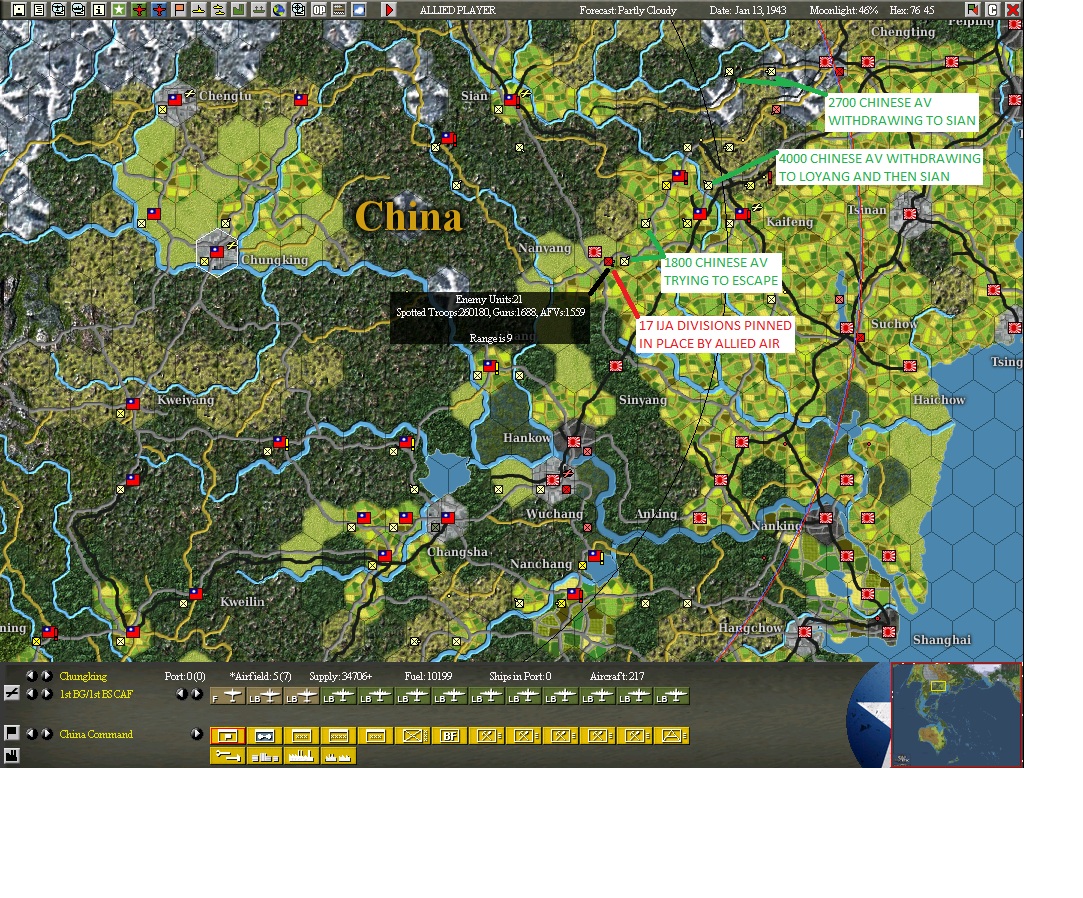Select the Chengtu base flag on the map
The image size is (1083, 898).
tap(175, 99)
